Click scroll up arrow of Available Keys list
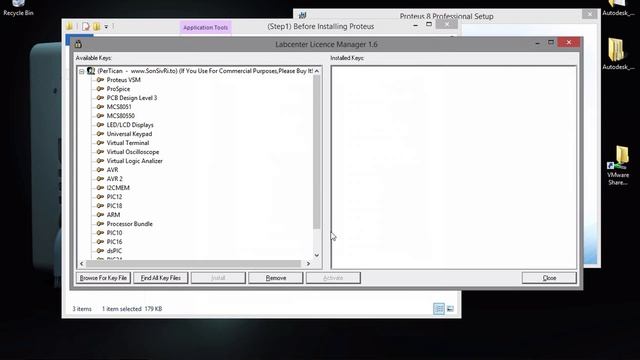 [x=317, y=71]
